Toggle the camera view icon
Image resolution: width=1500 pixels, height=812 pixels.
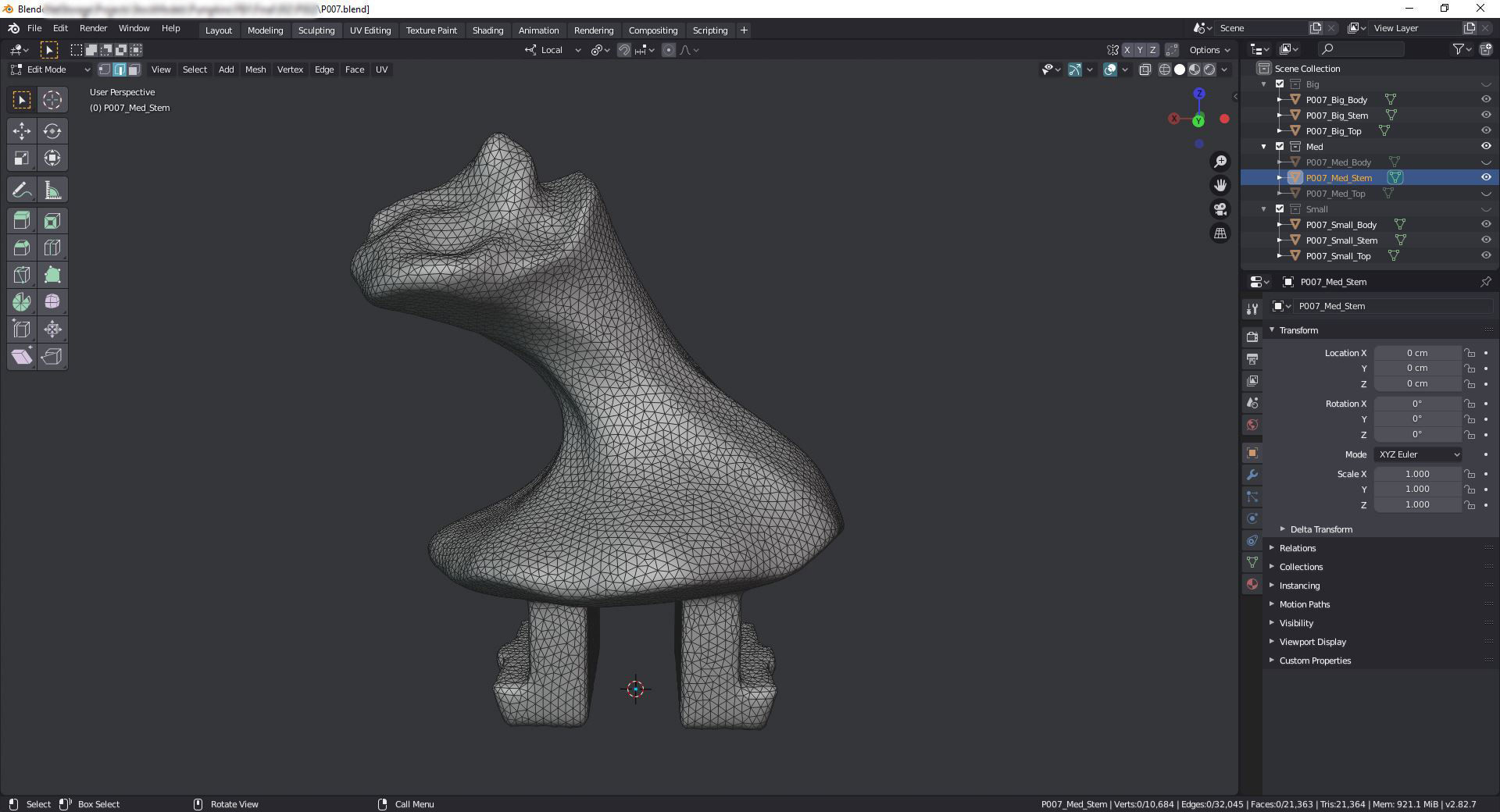(x=1220, y=209)
